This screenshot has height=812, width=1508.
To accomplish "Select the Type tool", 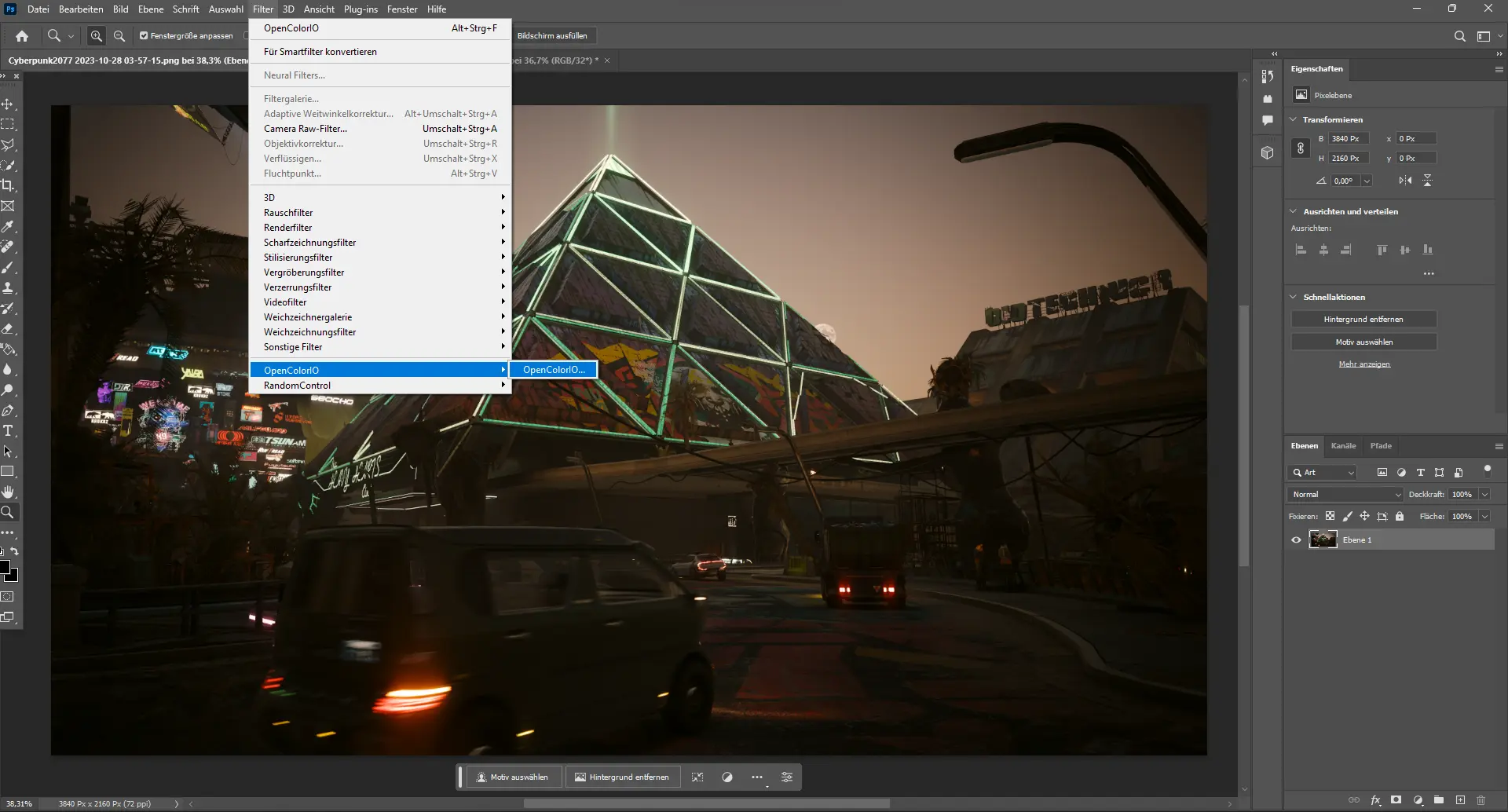I will pos(8,431).
